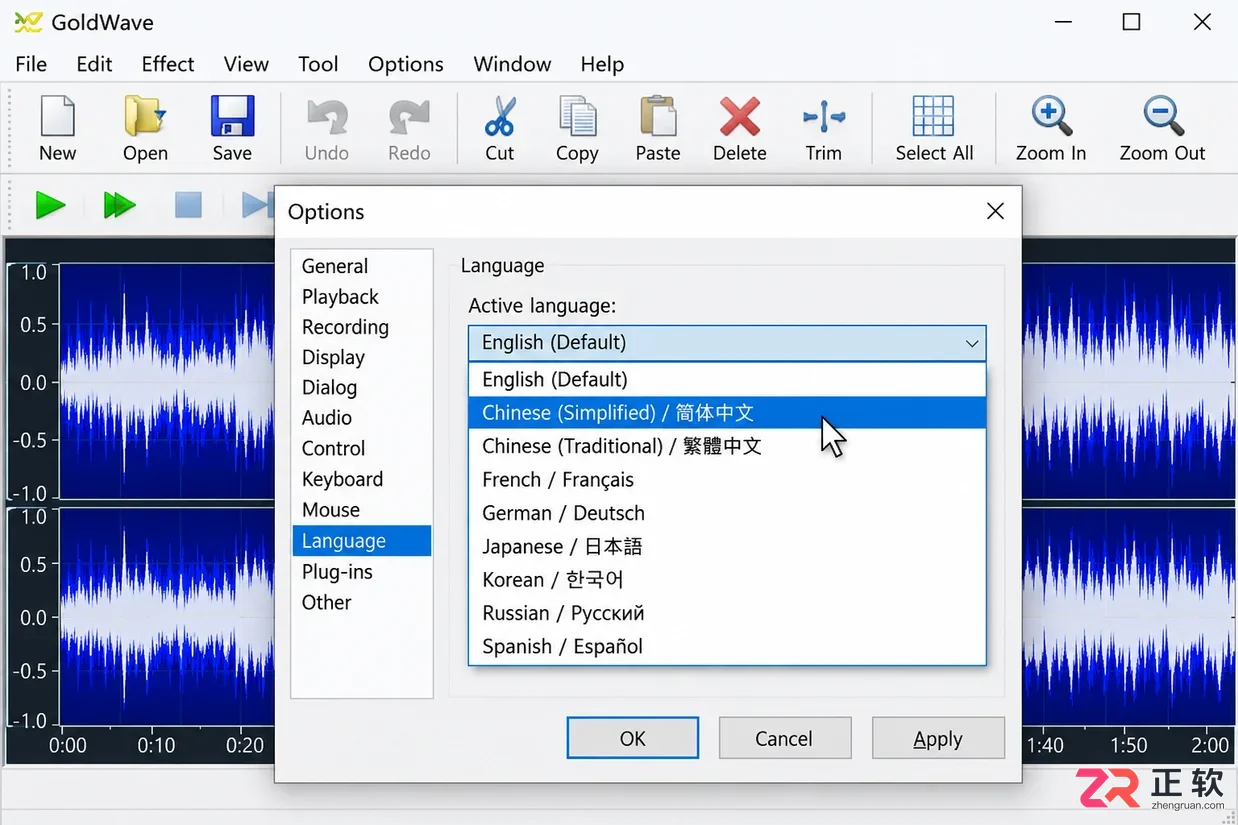Image resolution: width=1238 pixels, height=825 pixels.
Task: Pick Russian from the language list
Action: coord(727,613)
